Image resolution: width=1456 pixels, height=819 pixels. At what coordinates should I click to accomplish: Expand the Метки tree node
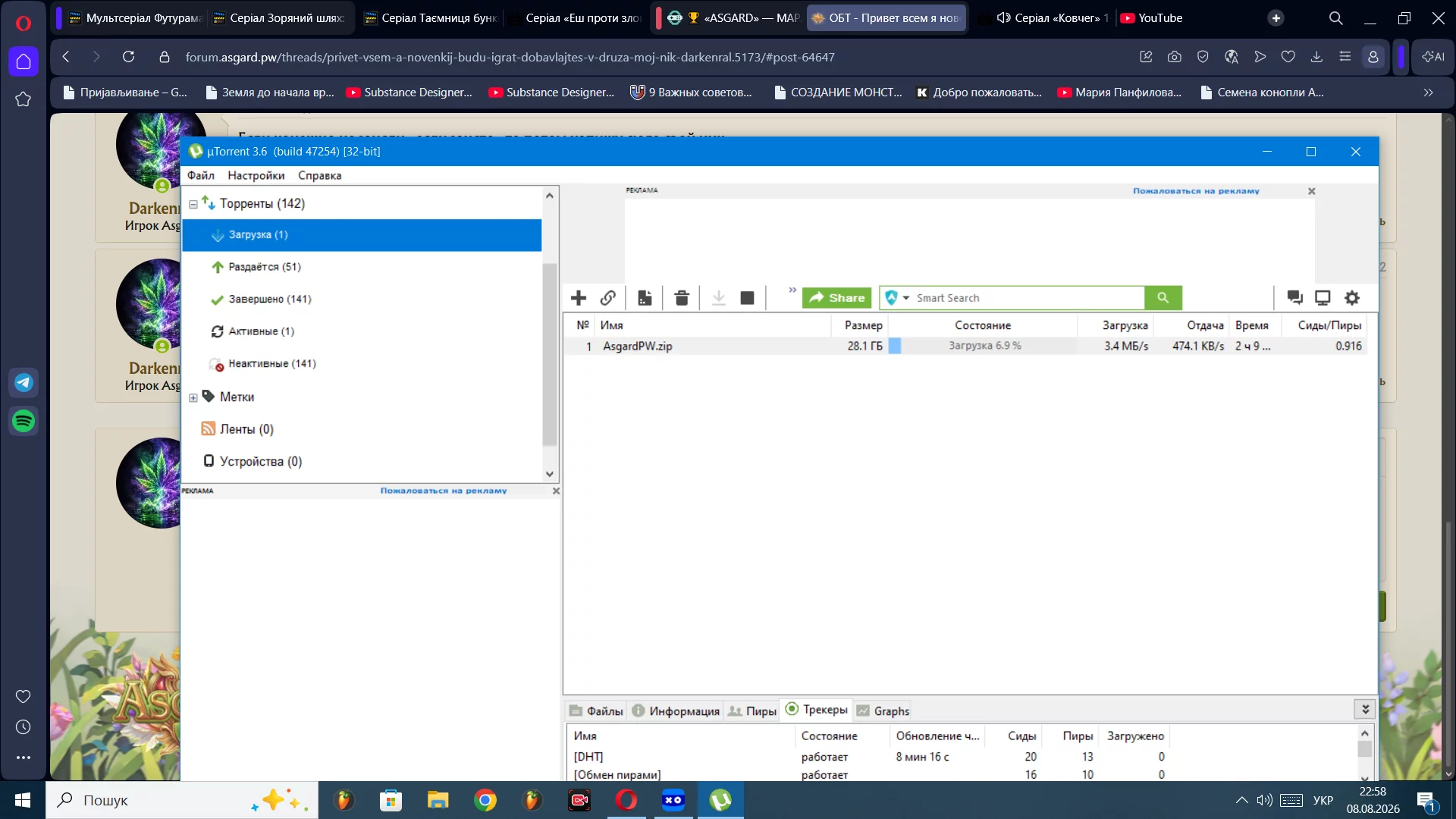193,397
